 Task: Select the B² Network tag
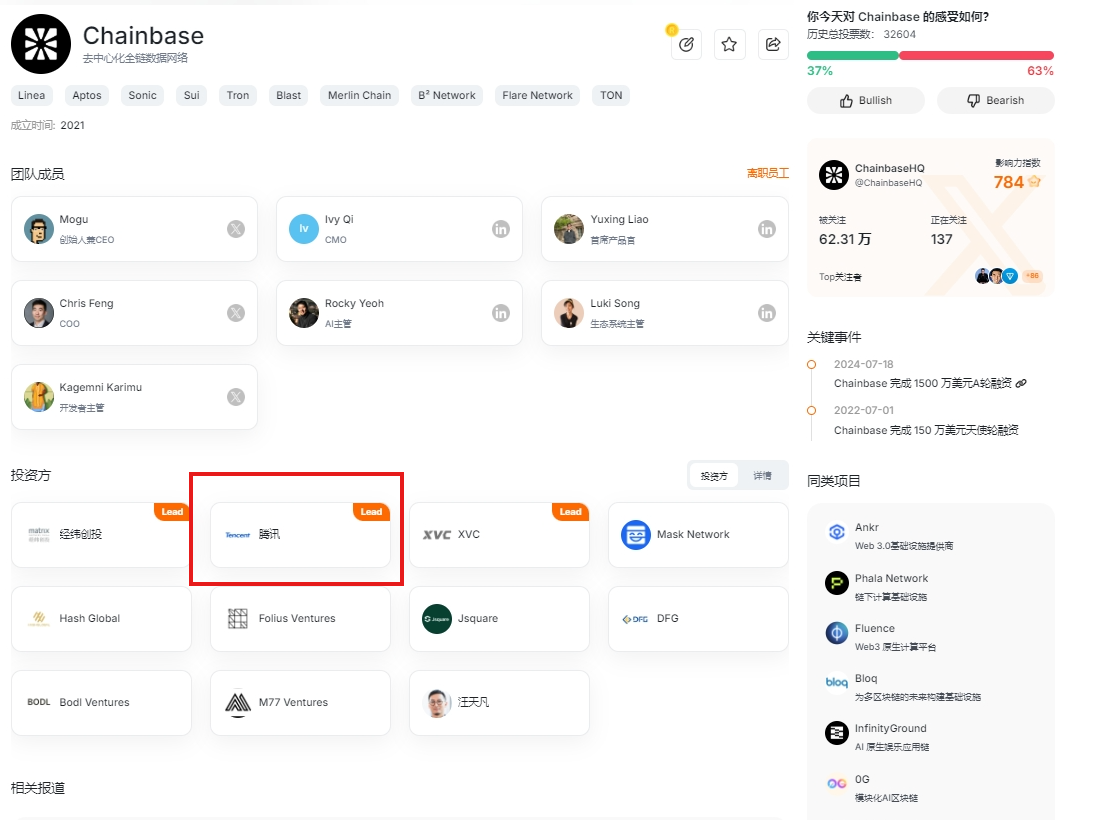click(x=447, y=96)
